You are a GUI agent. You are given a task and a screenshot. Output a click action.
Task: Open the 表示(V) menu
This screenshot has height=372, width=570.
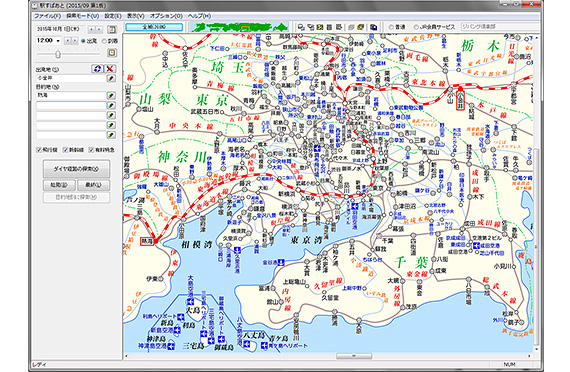click(x=136, y=16)
